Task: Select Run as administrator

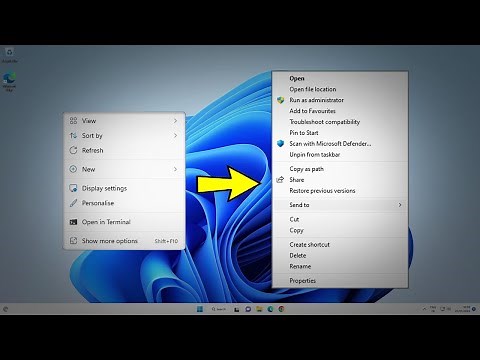Action: click(340, 100)
